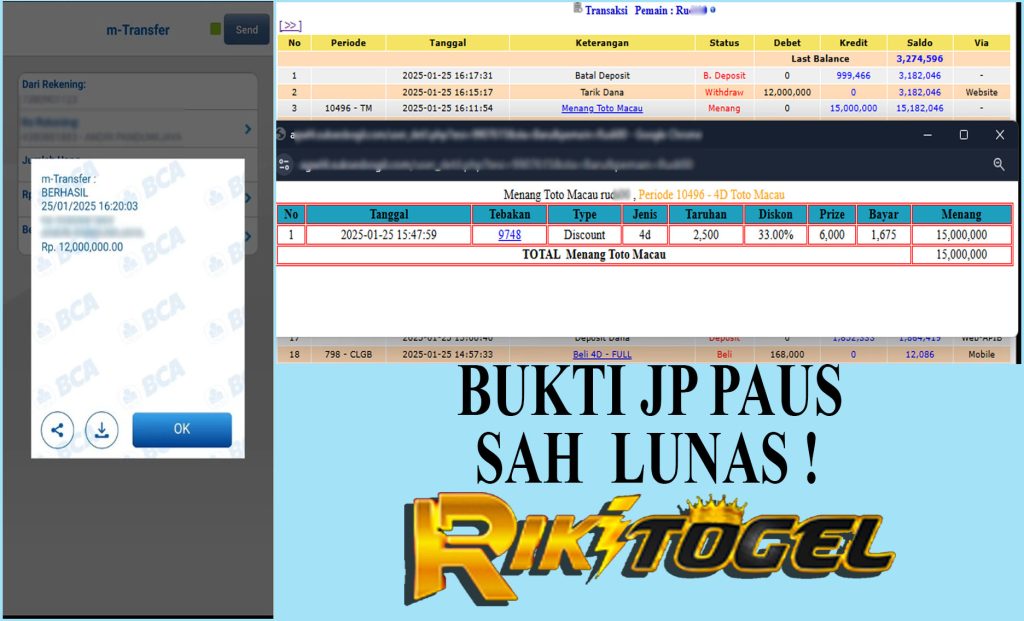Open the Menang Toto Macau link in row 3

(602, 108)
